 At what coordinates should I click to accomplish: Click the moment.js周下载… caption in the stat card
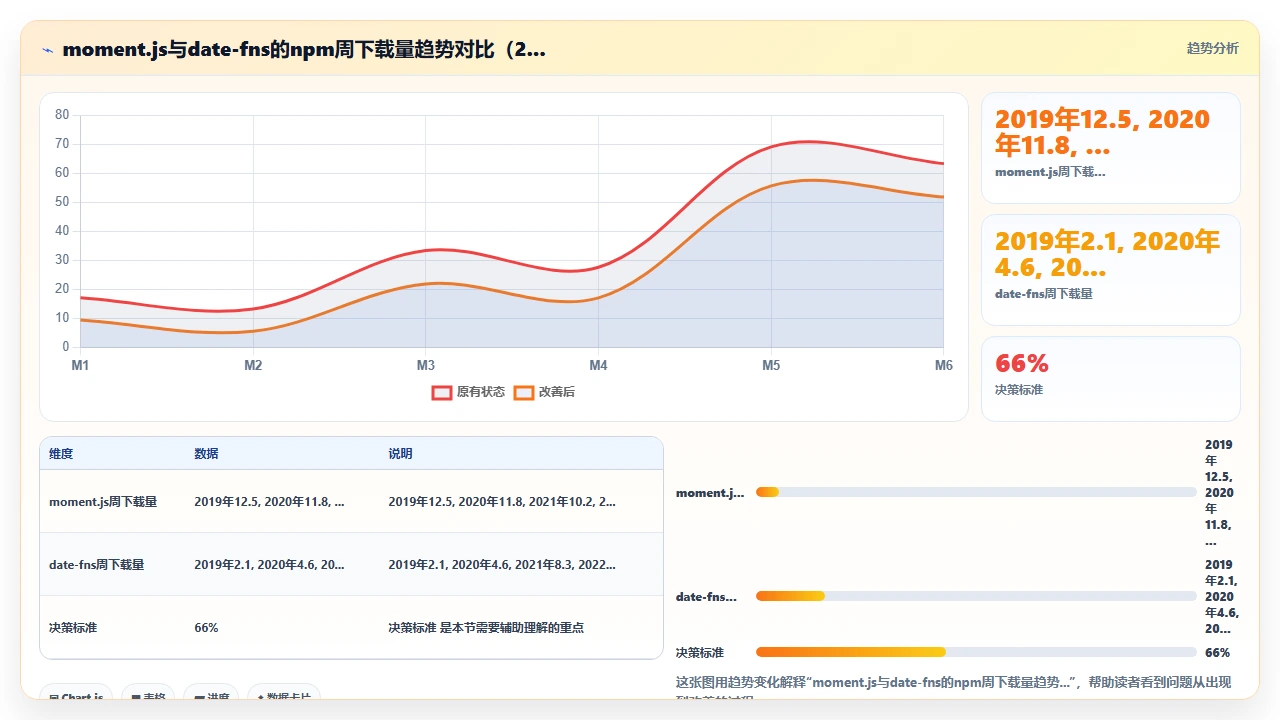[x=1050, y=172]
